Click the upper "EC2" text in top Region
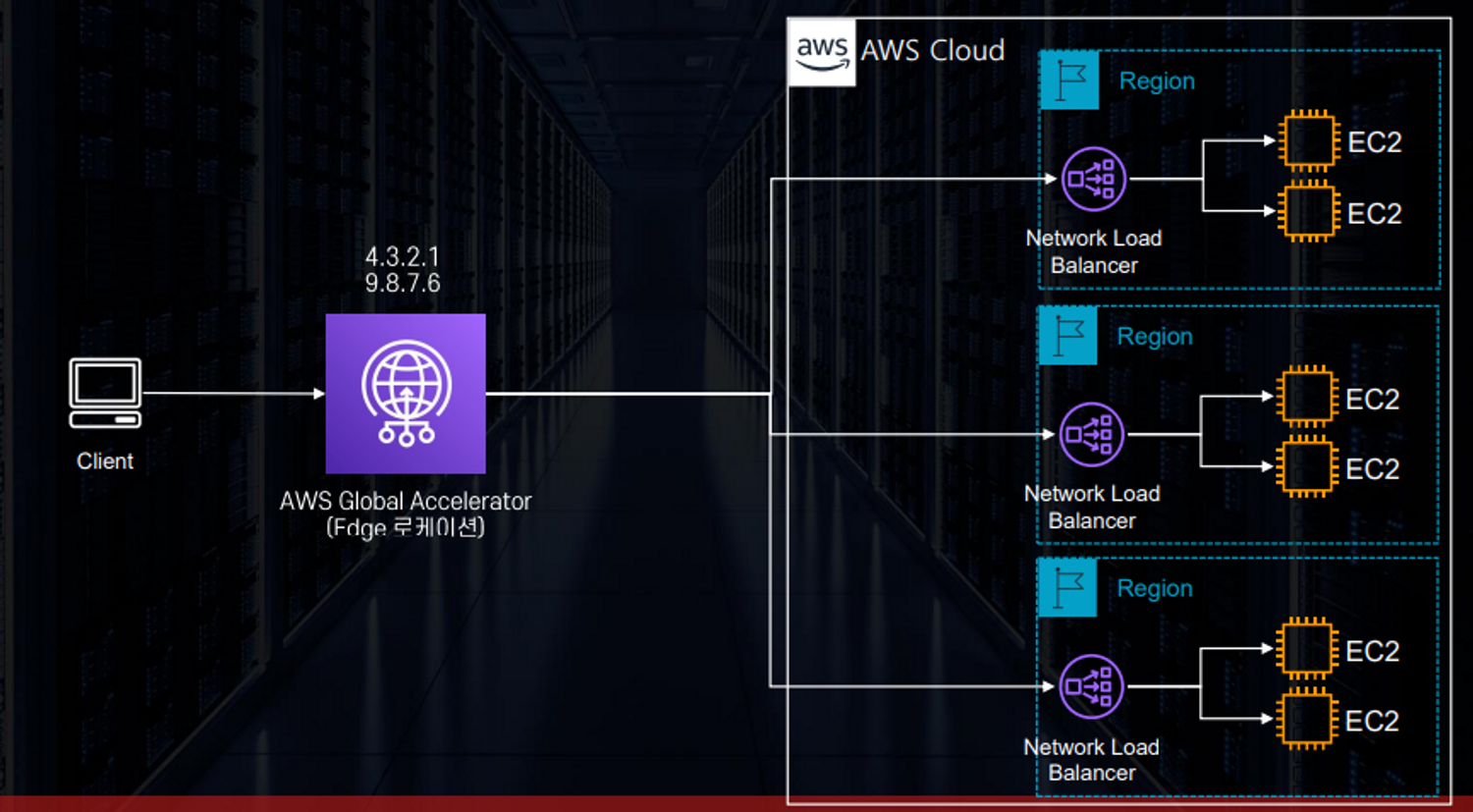Screen dimensions: 1473x812 click(x=1375, y=142)
